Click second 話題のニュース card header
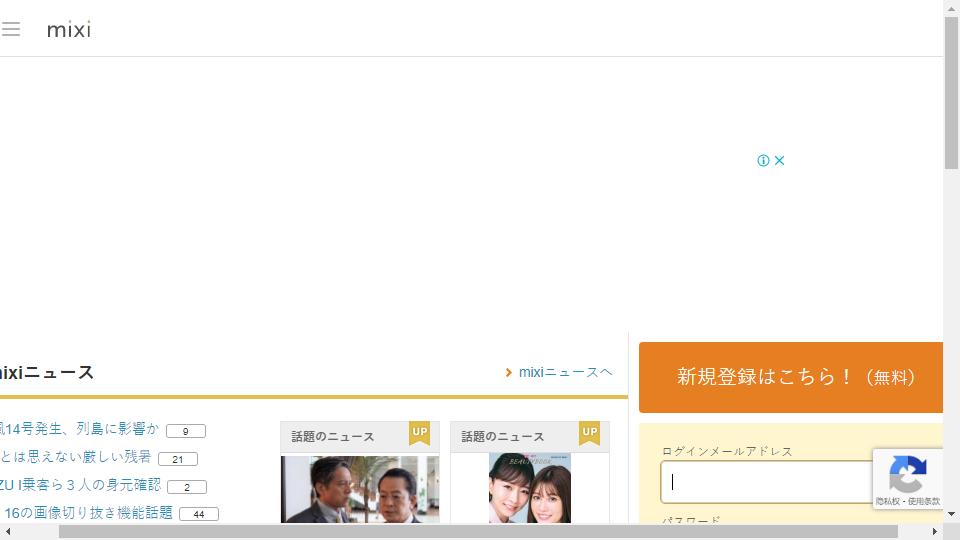Screen dimensions: 960x540 click(530, 437)
